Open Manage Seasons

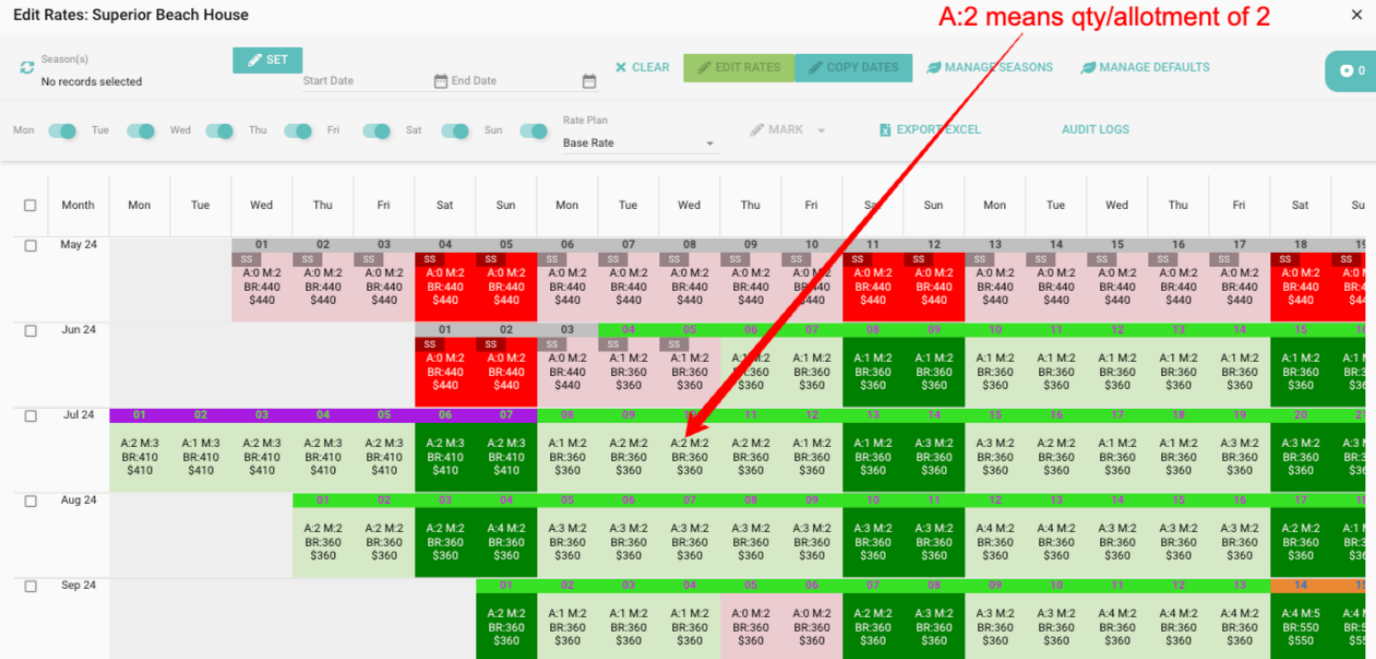989,67
